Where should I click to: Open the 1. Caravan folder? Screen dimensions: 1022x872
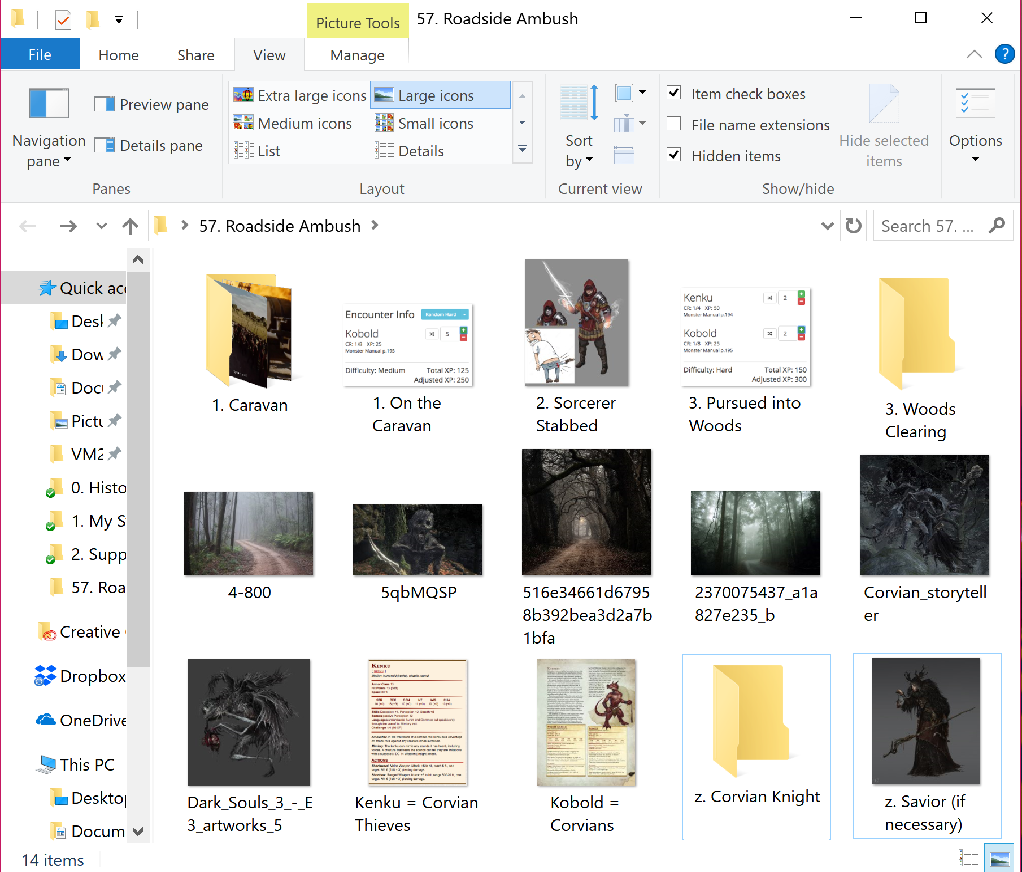[x=250, y=343]
